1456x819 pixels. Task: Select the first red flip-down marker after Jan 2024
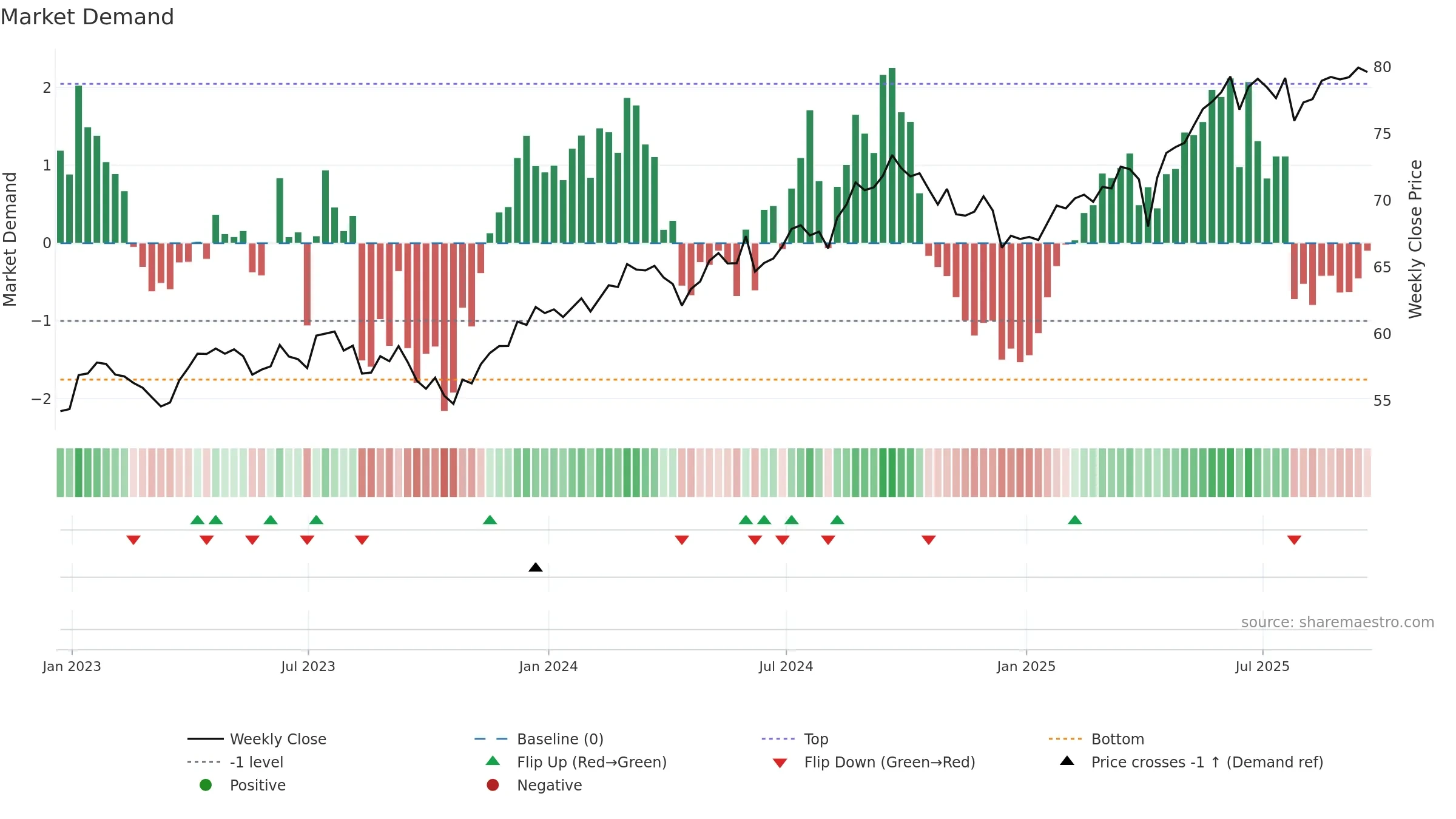click(x=681, y=540)
